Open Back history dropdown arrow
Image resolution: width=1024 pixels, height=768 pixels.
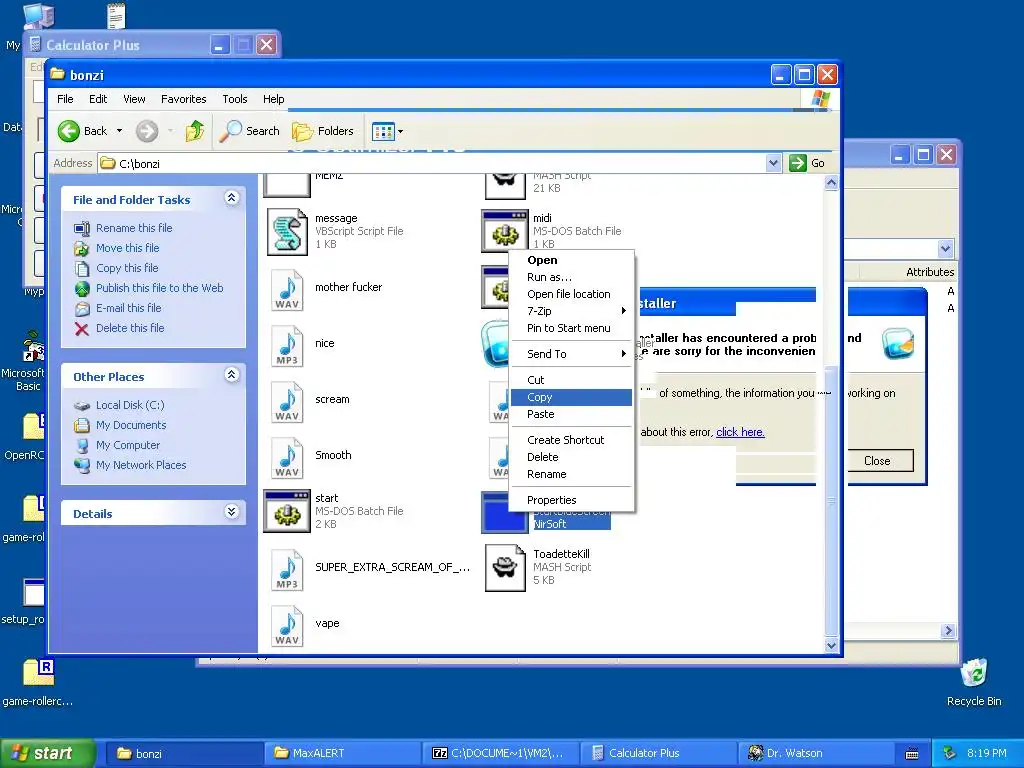coord(119,131)
